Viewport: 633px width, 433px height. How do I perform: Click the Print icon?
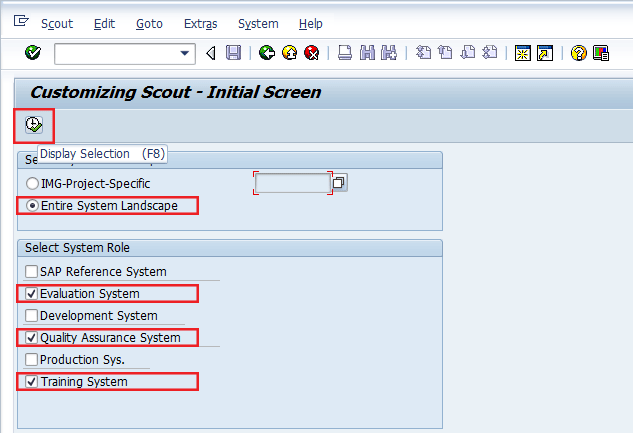(x=345, y=53)
